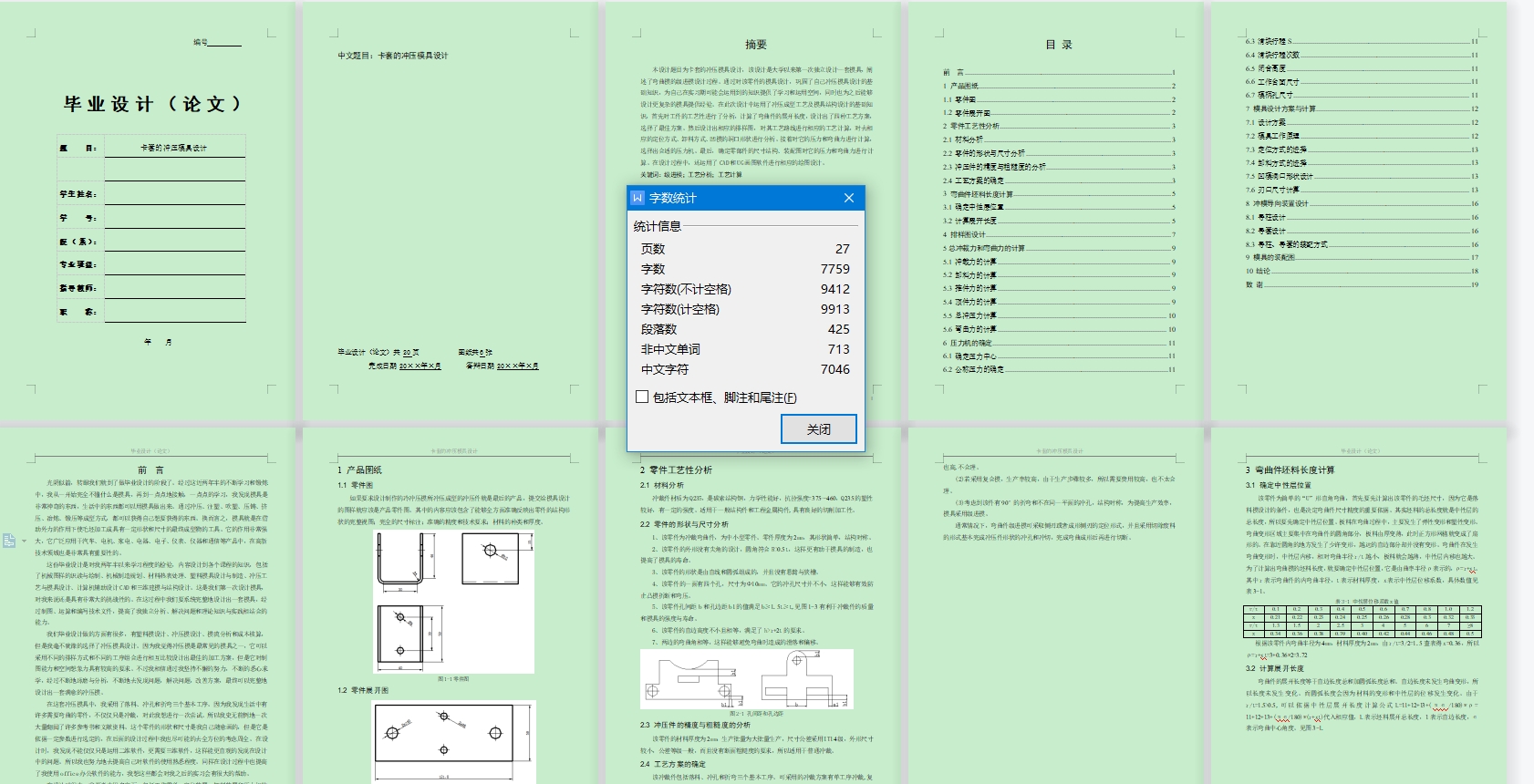Screen dimensions: 1534x784
Task: Click the 零件图 part drawing figure
Action: coord(454,602)
